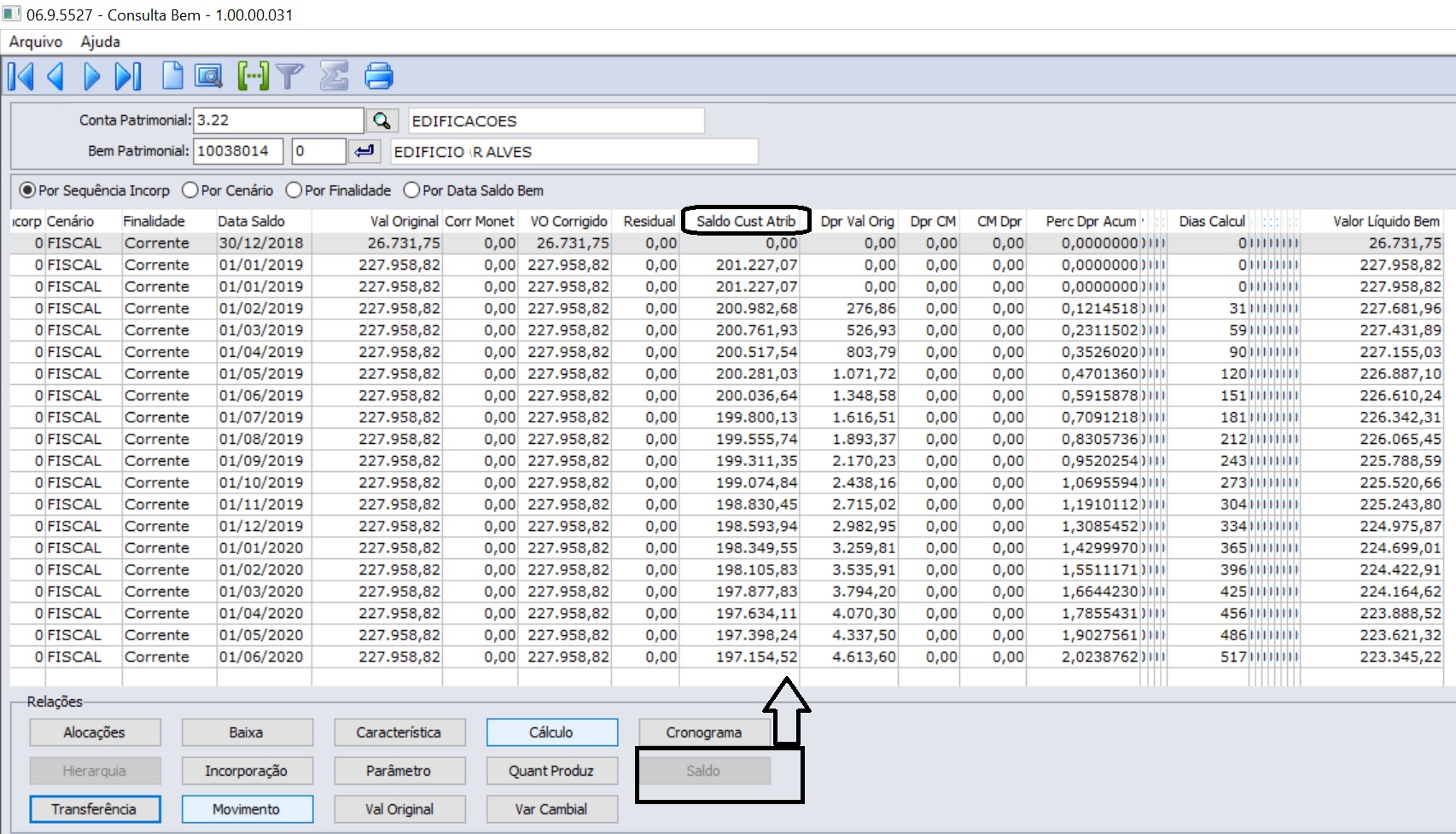The width and height of the screenshot is (1456, 834).
Task: Click the Dpr CM column header
Action: pos(929,221)
